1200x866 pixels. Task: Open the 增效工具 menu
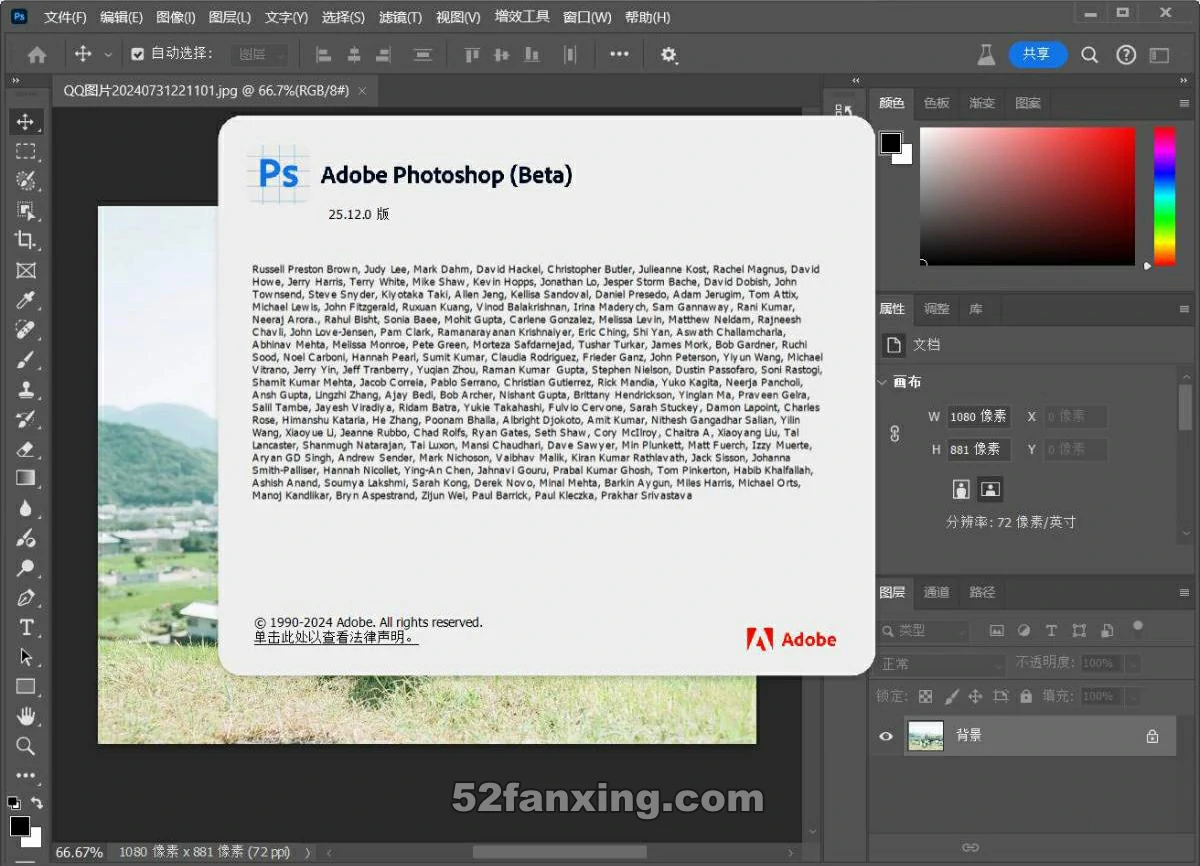522,17
